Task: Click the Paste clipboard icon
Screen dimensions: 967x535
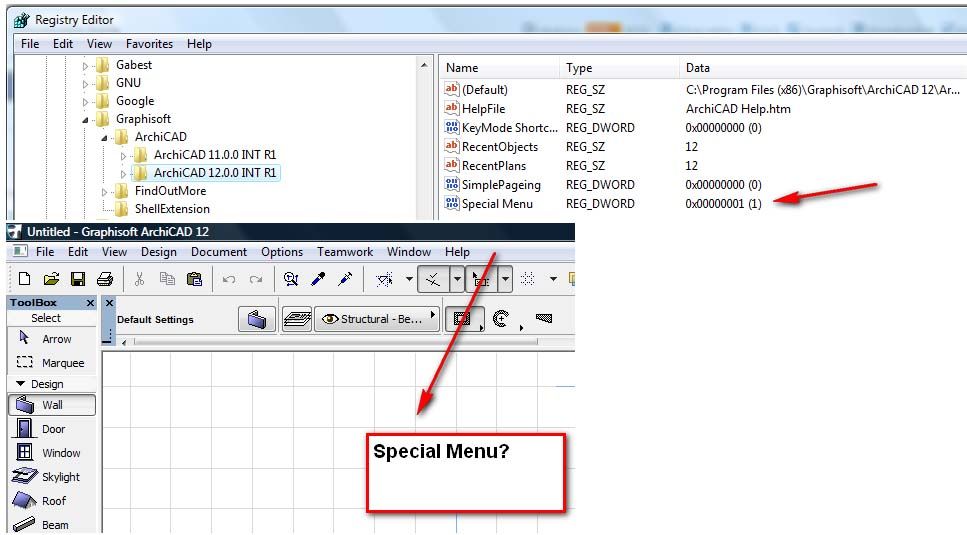Action: (194, 279)
